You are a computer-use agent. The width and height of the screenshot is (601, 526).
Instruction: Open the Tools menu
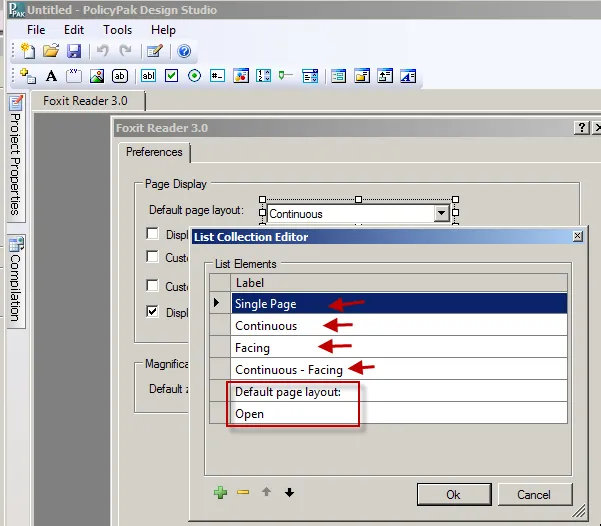point(117,30)
